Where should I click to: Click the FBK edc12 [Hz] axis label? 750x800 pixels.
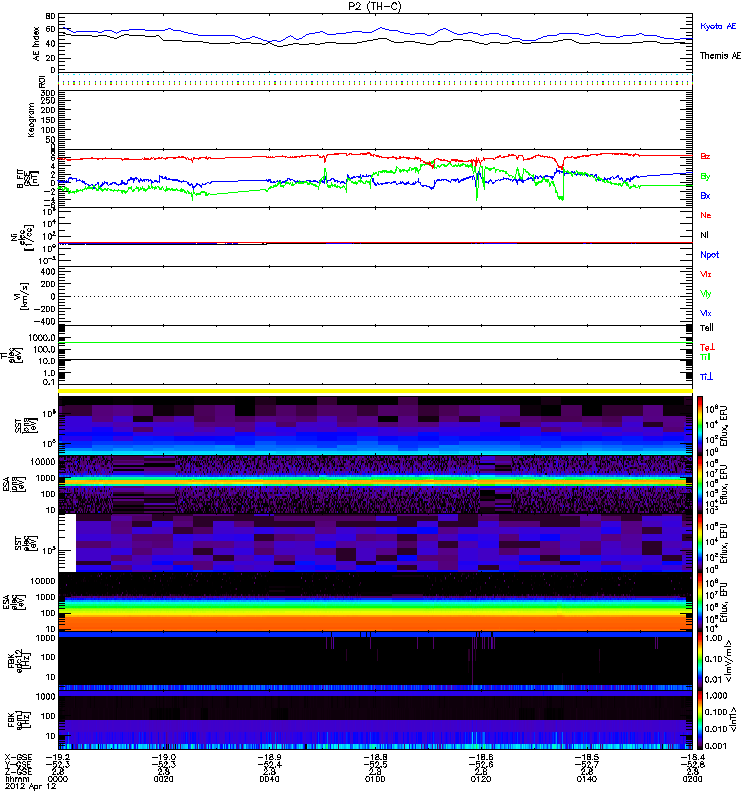tap(20, 661)
